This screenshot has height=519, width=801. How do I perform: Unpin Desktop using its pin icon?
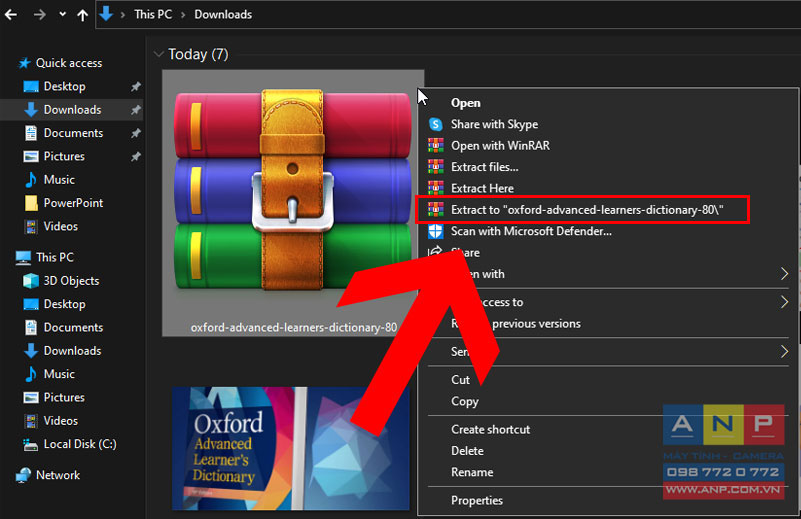pyautogui.click(x=135, y=86)
